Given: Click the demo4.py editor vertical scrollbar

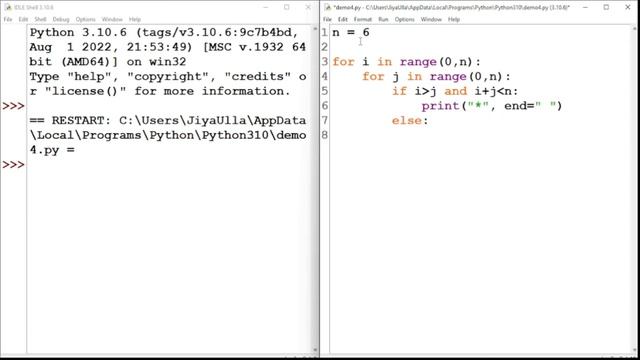Looking at the screenshot, I should point(635,190).
